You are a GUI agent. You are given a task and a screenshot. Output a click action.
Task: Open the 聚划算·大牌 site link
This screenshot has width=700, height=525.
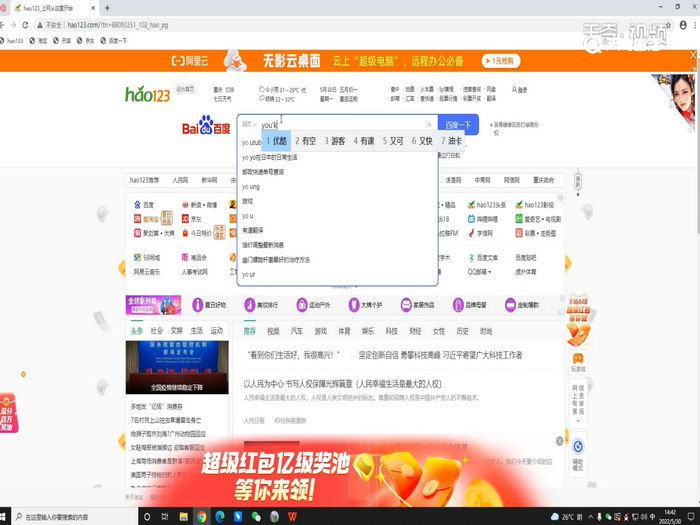154,233
